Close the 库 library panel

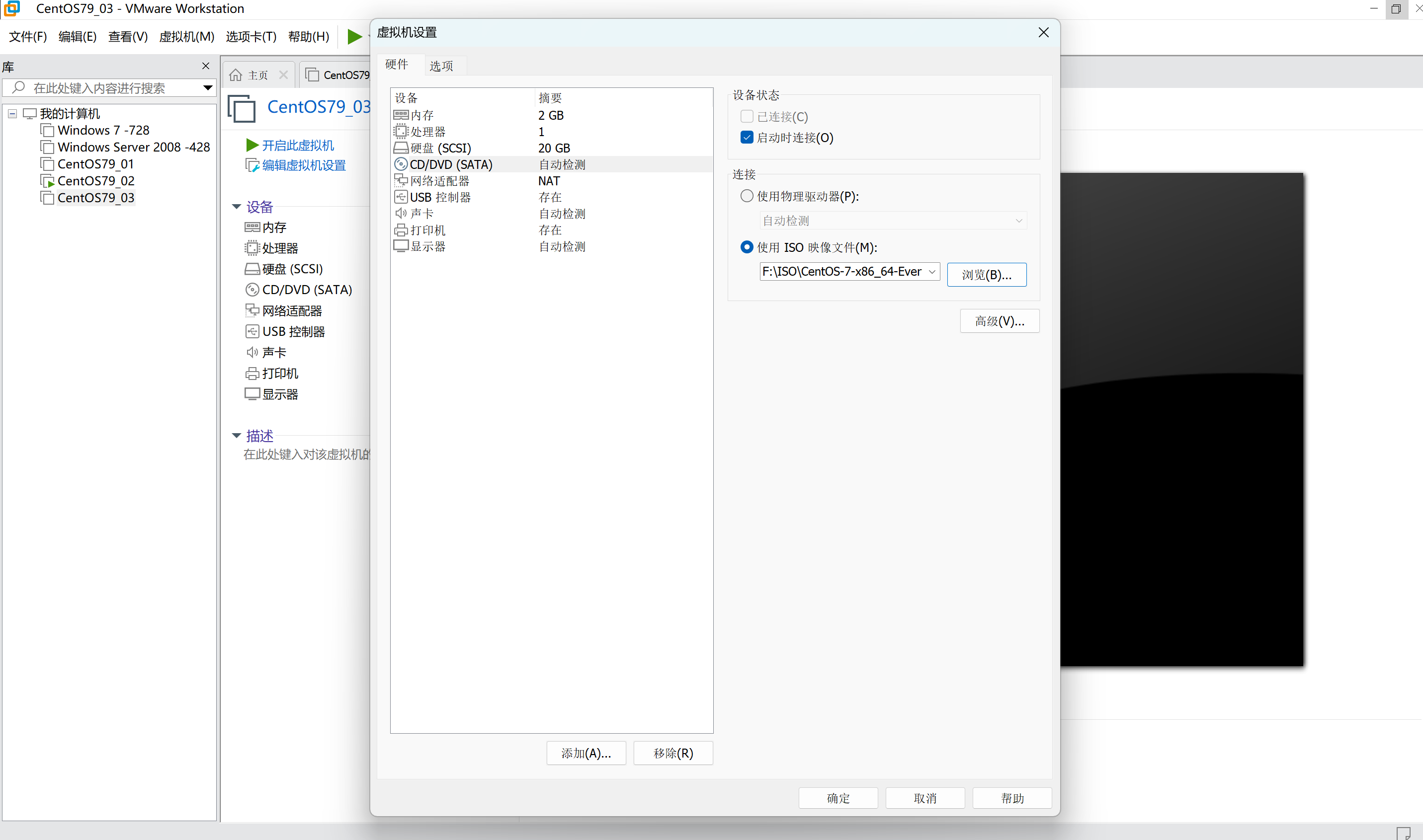click(206, 66)
